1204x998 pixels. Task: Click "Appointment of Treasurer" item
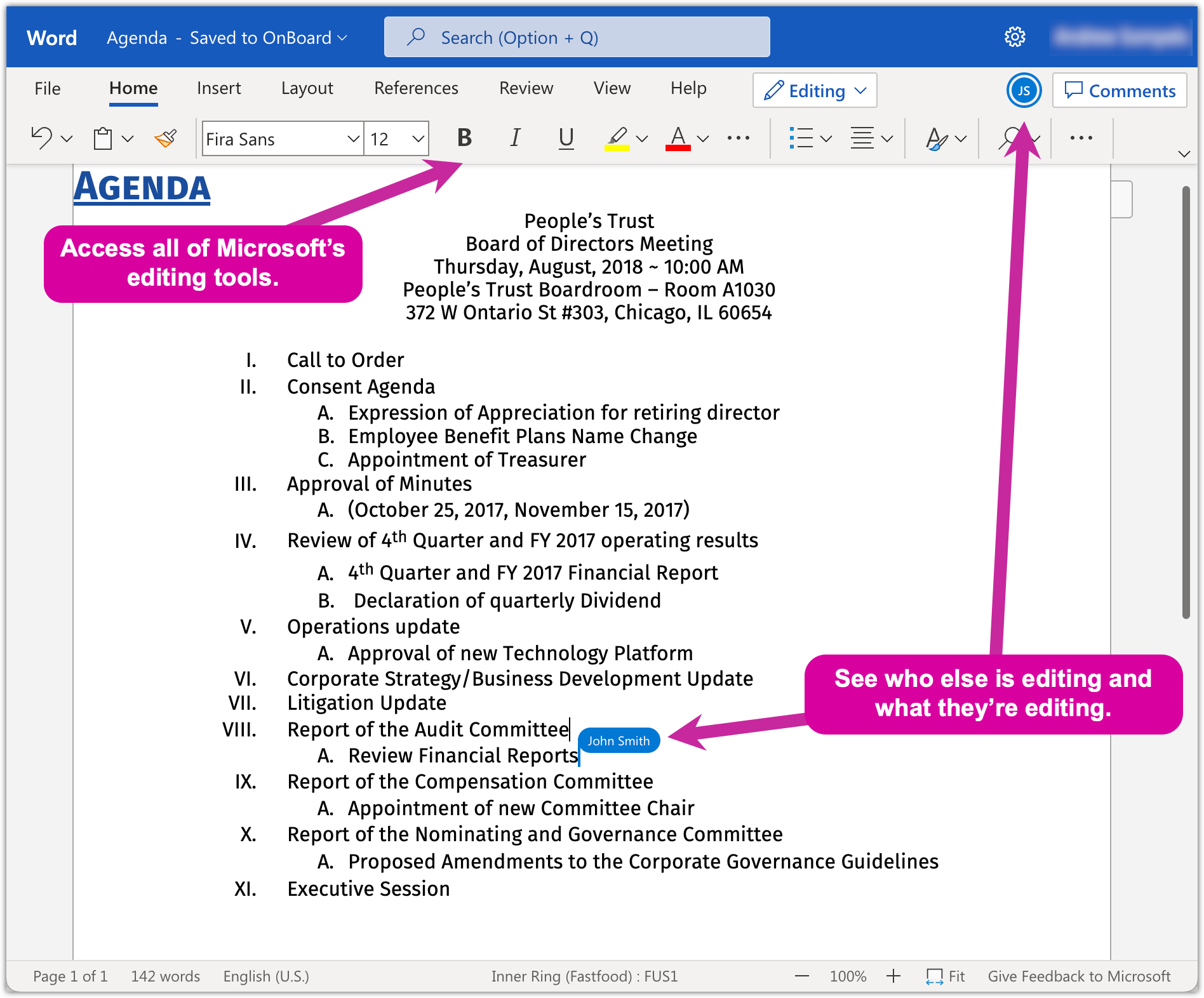pos(467,460)
